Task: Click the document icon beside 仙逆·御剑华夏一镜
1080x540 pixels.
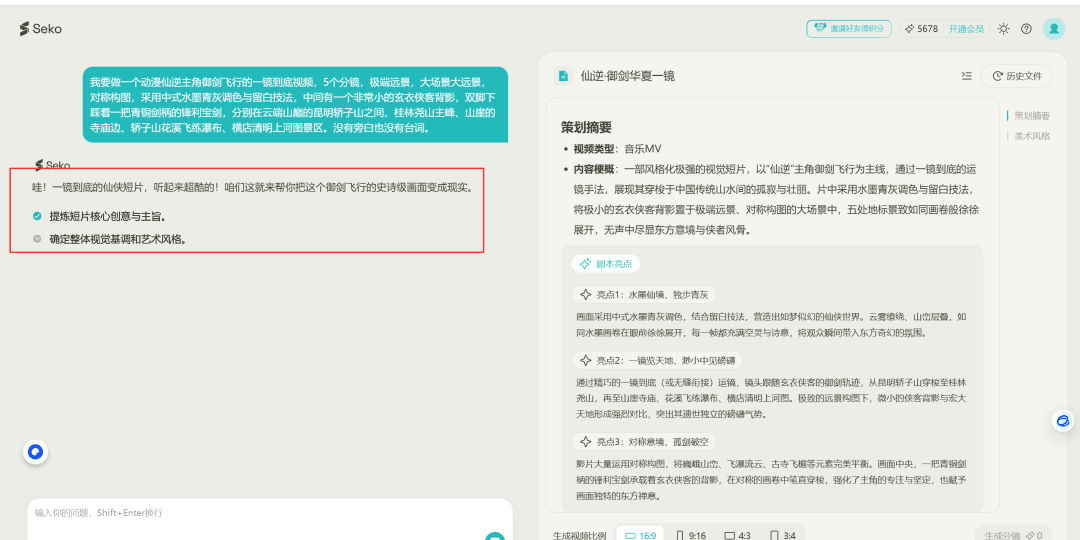Action: [563, 76]
